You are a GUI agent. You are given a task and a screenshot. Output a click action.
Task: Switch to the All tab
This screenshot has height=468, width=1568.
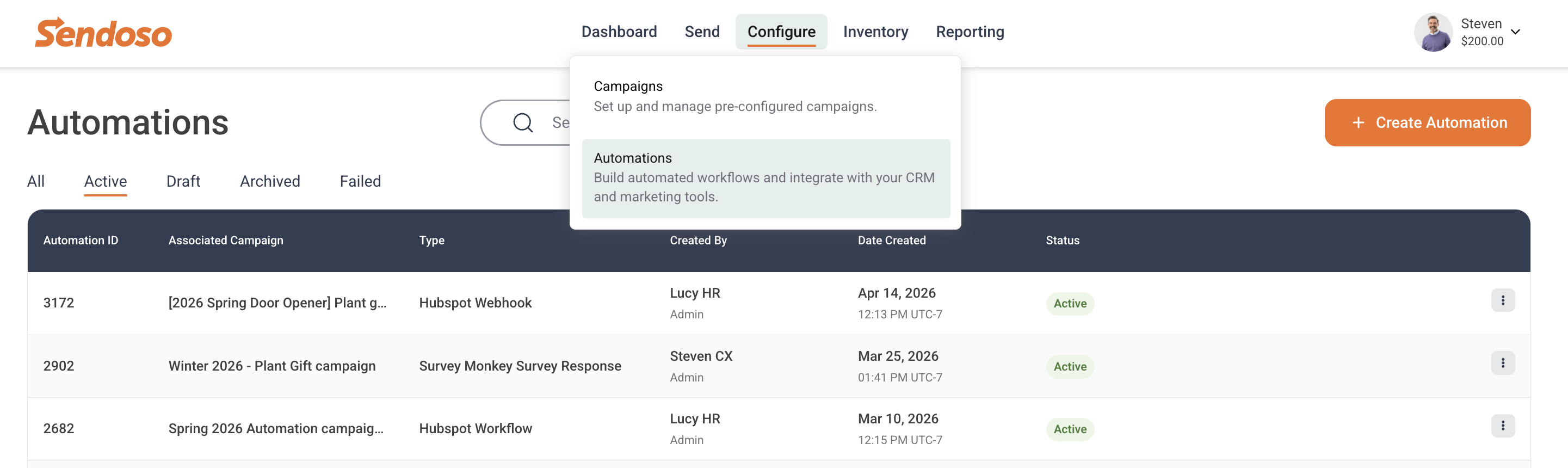click(36, 181)
